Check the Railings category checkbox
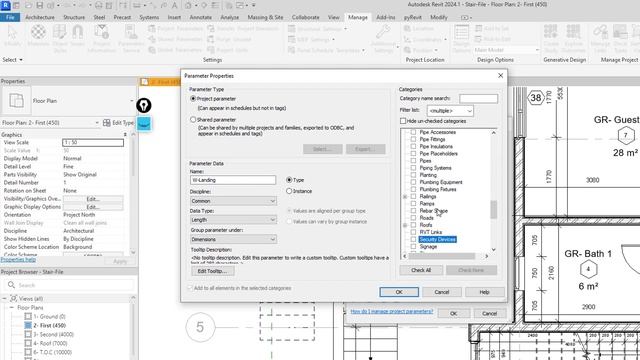 pyautogui.click(x=413, y=196)
